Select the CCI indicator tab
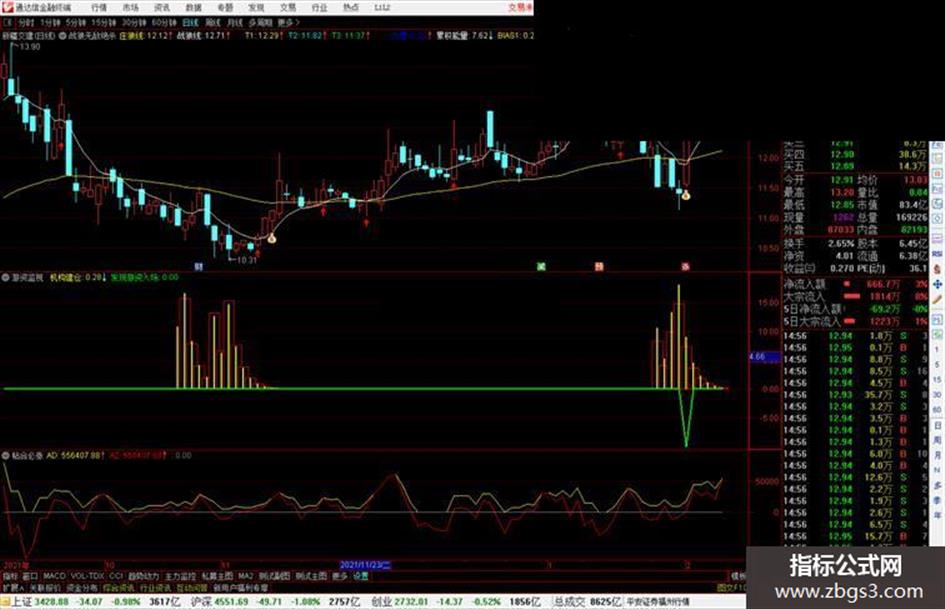Image resolution: width=945 pixels, height=609 pixels. 116,576
